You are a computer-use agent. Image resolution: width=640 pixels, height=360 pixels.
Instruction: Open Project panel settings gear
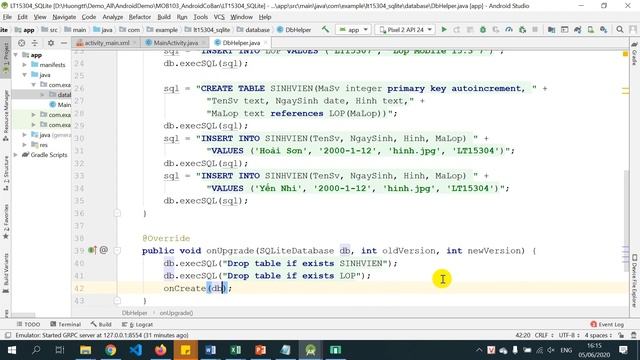[x=51, y=43]
